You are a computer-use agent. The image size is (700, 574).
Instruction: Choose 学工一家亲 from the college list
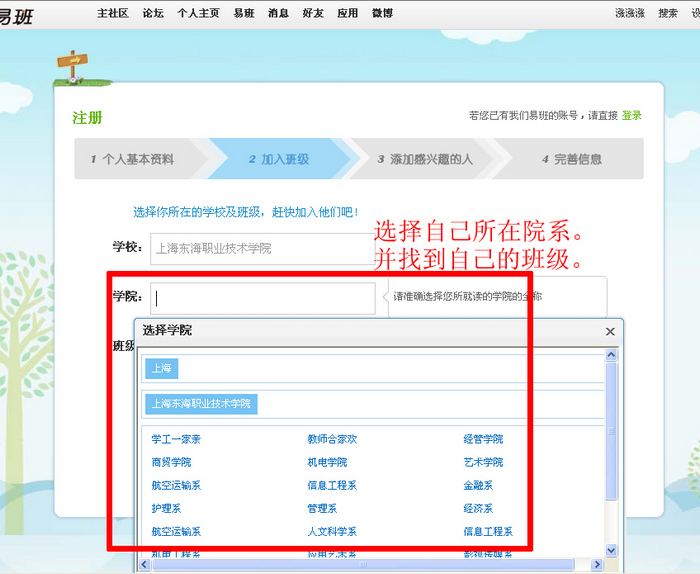tap(176, 439)
